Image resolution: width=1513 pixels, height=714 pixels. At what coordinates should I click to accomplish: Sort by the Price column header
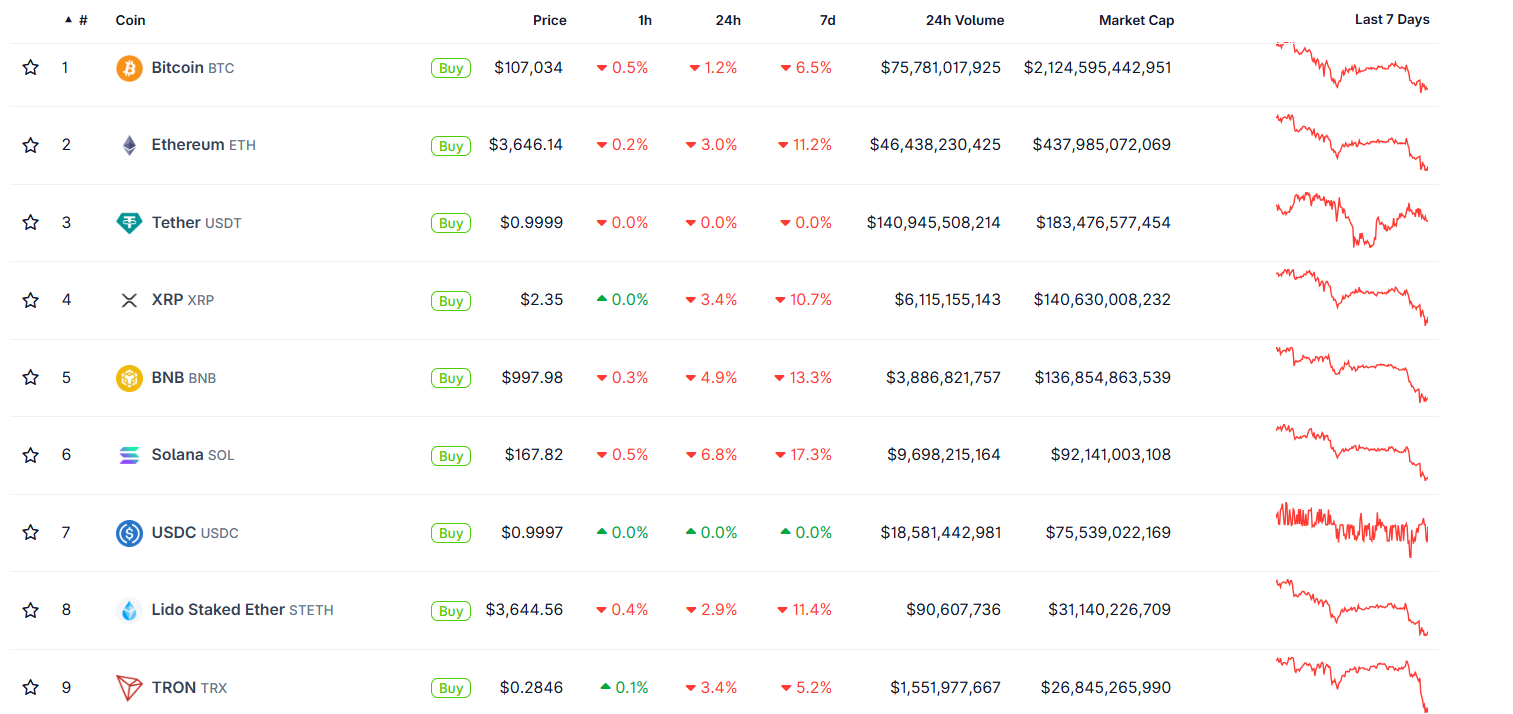(x=549, y=20)
